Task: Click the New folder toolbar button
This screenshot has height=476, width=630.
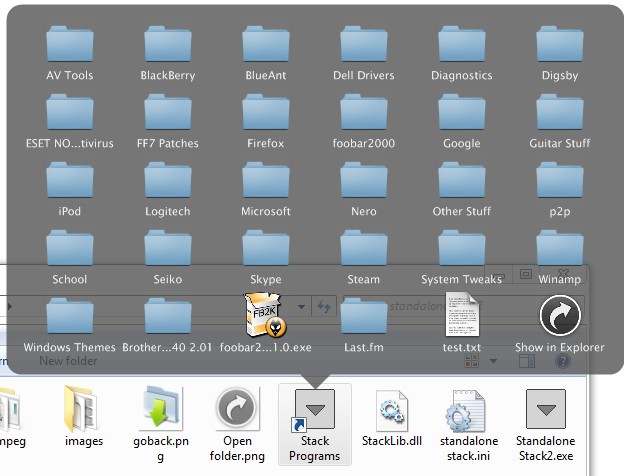Action: [68, 361]
